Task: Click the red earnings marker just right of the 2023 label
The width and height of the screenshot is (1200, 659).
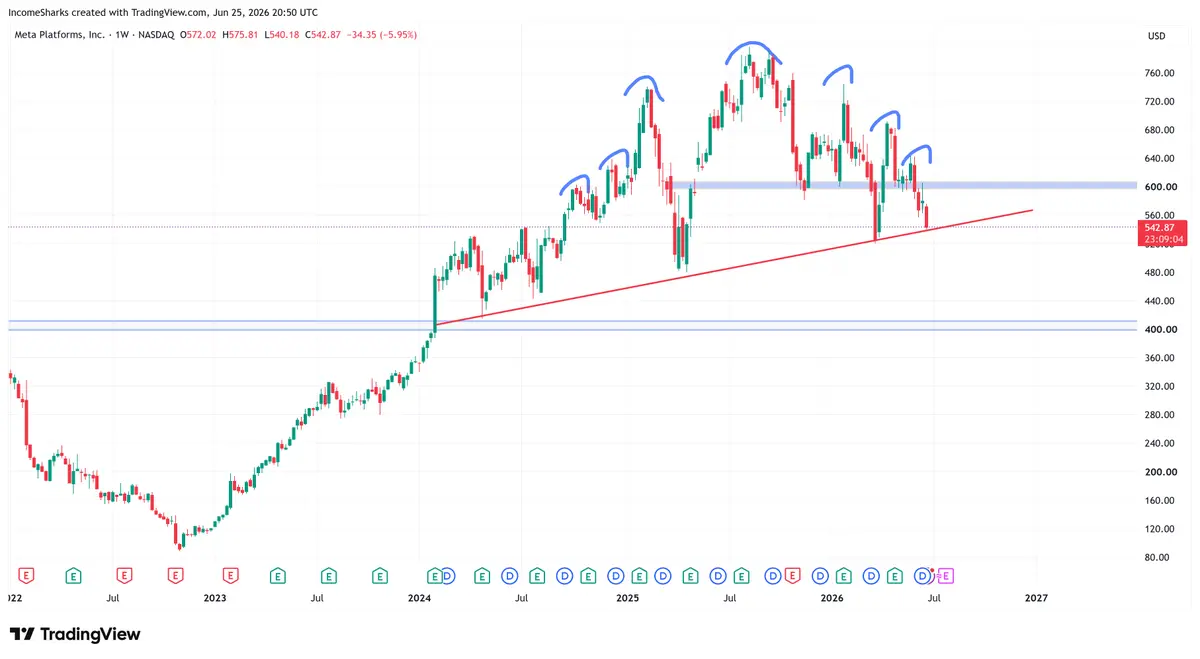Action: pos(231,575)
